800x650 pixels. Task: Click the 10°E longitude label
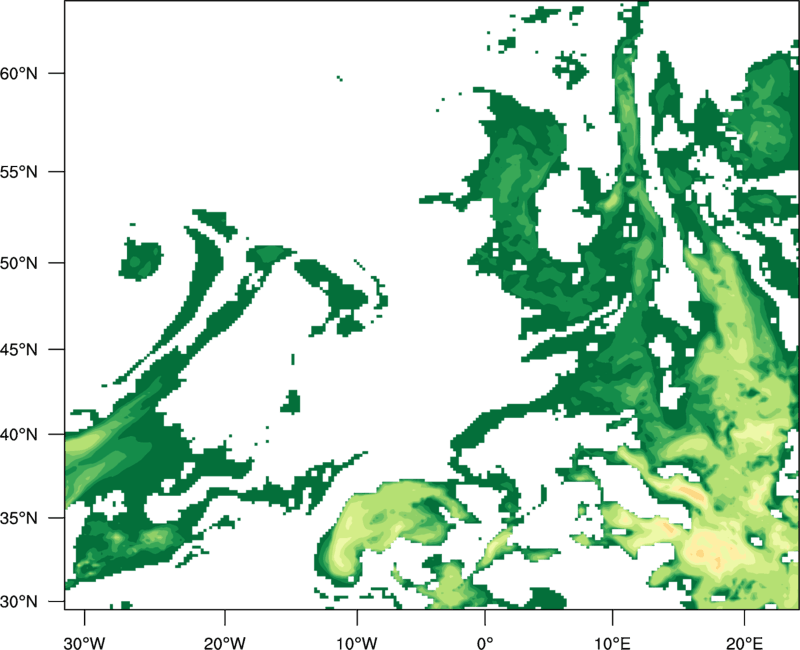pos(612,643)
